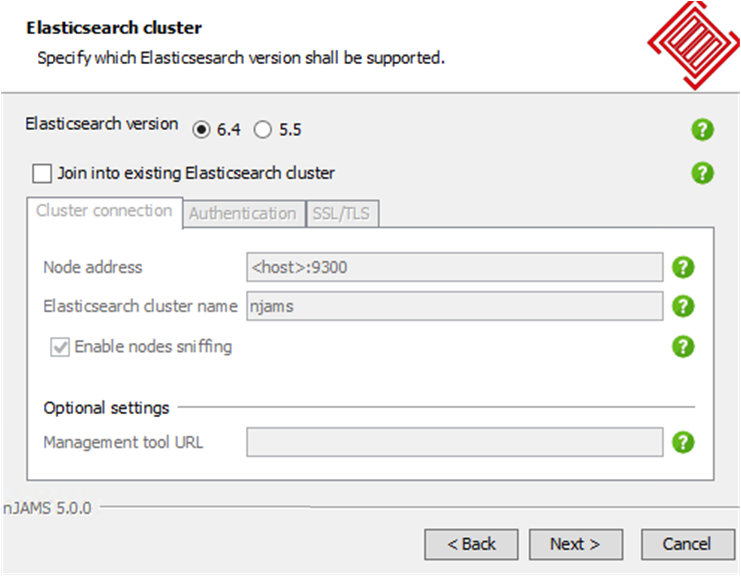This screenshot has height=576, width=741.
Task: Go back with the Back button
Action: click(x=471, y=544)
